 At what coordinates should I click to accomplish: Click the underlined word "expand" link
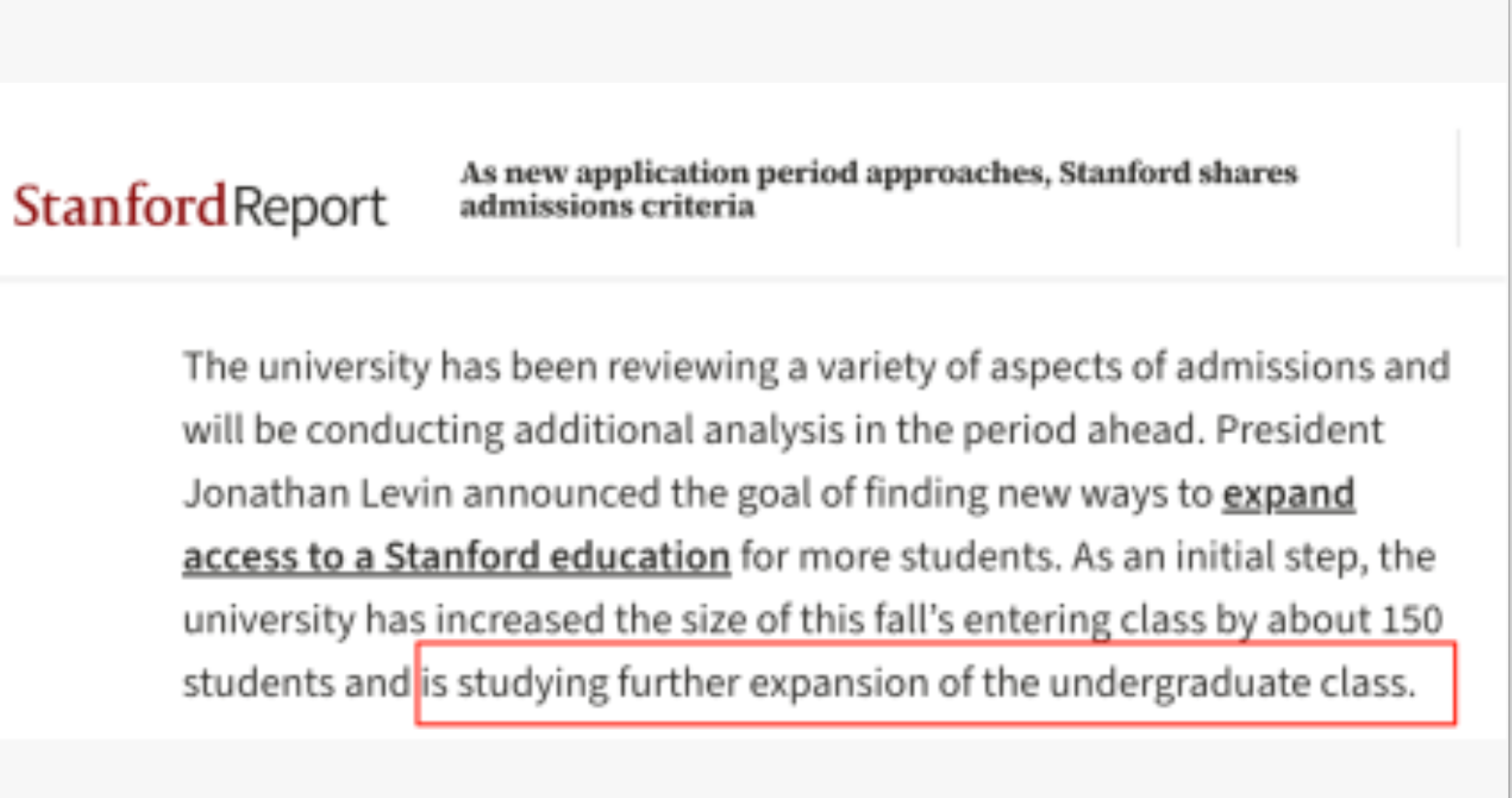pyautogui.click(x=1288, y=494)
